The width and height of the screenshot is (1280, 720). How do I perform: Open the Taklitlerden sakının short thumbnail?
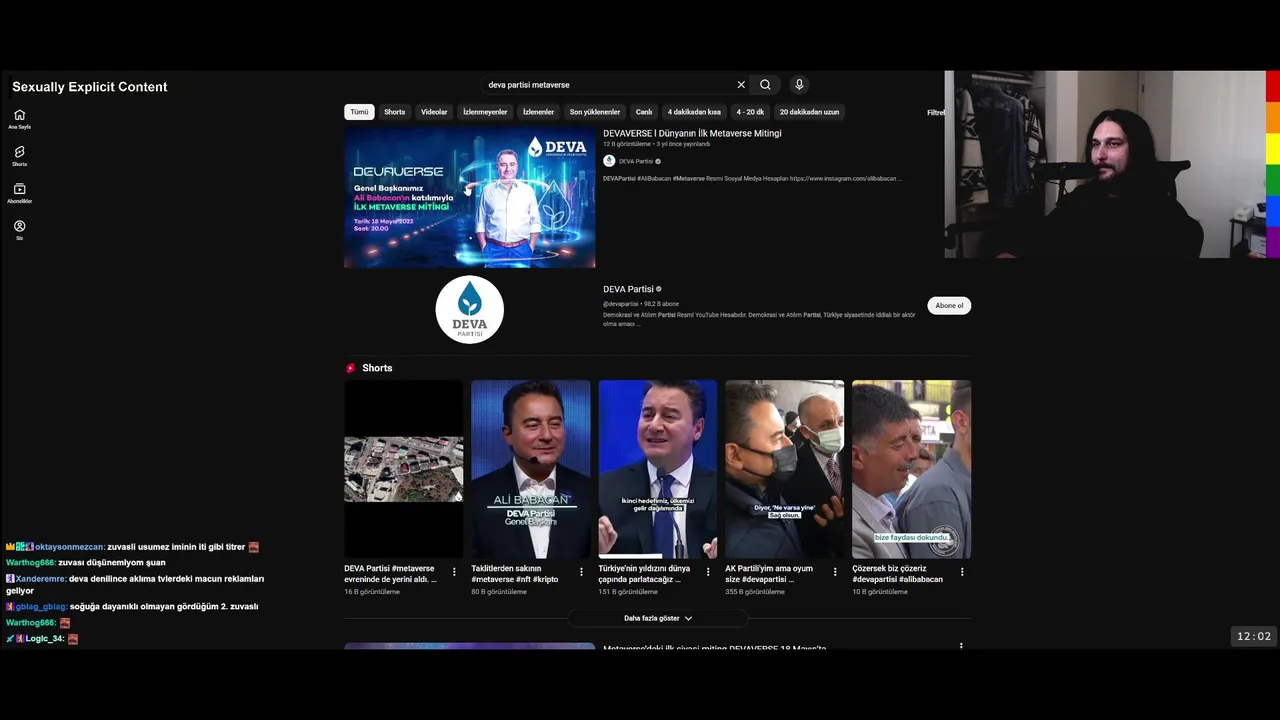(x=531, y=469)
